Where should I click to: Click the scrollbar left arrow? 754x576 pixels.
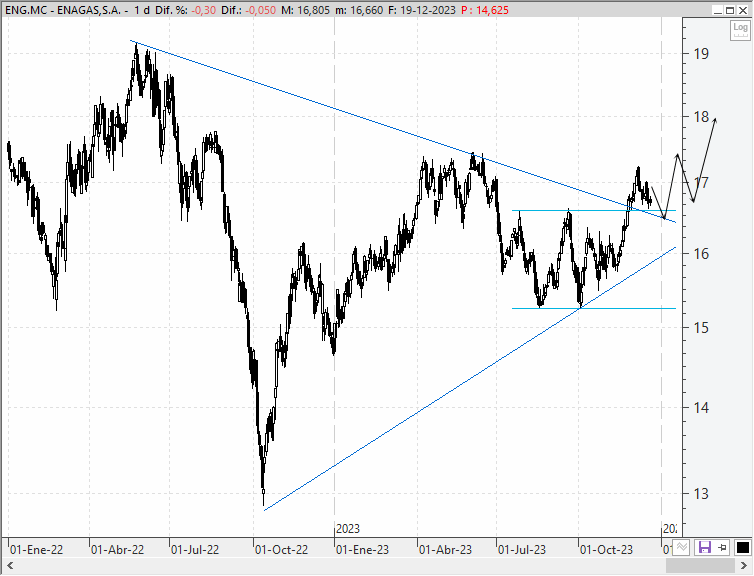pyautogui.click(x=10, y=565)
